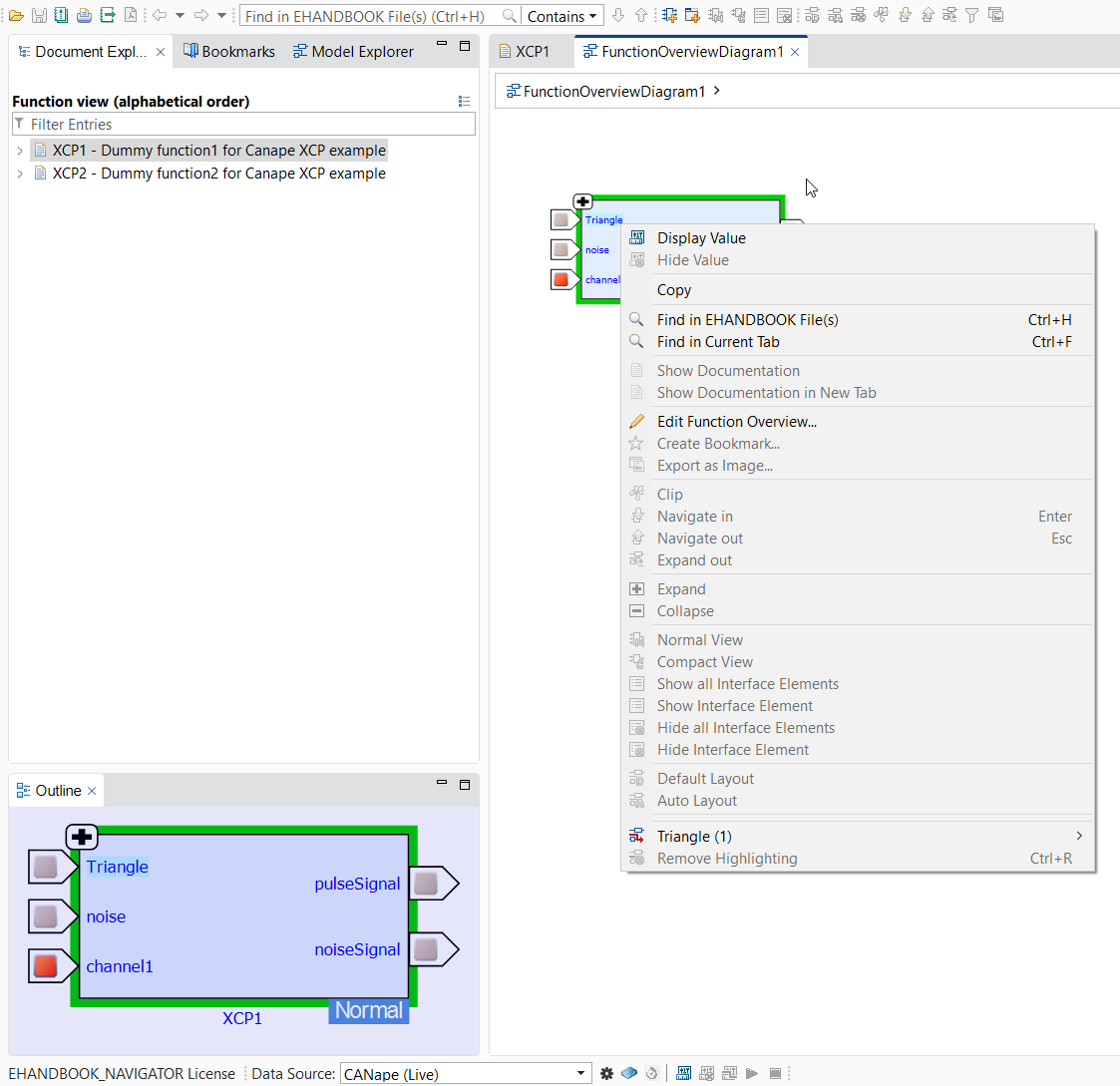Viewport: 1120px width, 1086px height.
Task: Click the filter icon in the main toolbar
Action: pos(970,15)
